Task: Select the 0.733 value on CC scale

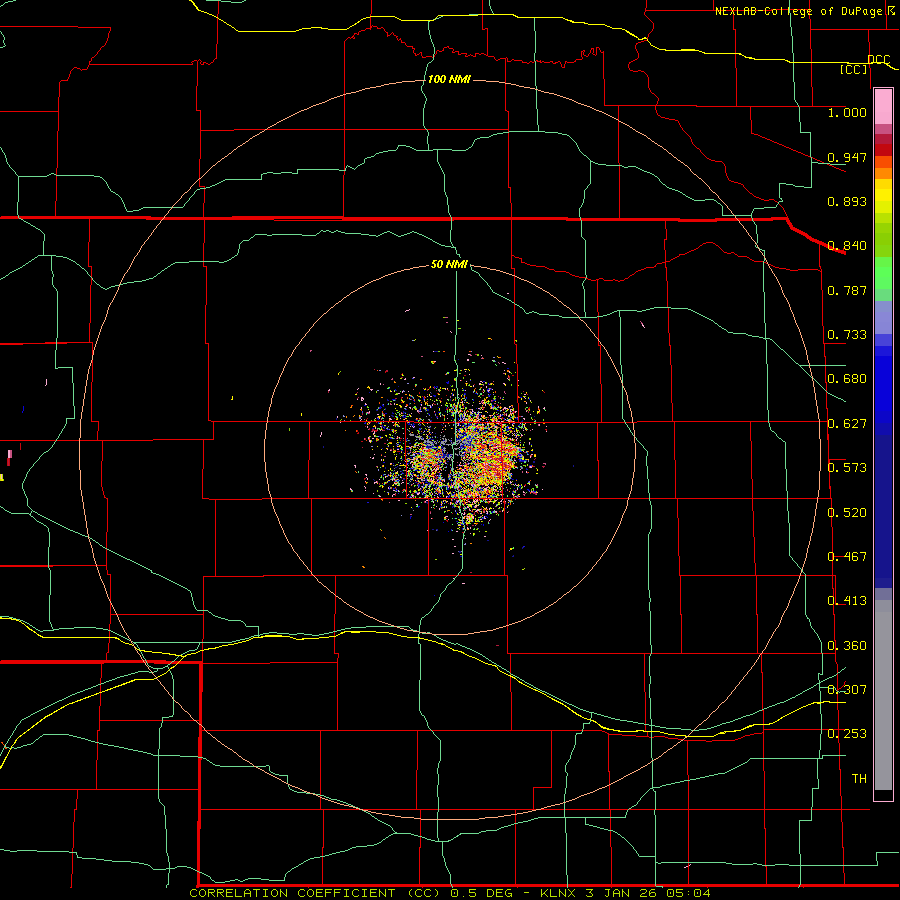Action: pos(847,335)
